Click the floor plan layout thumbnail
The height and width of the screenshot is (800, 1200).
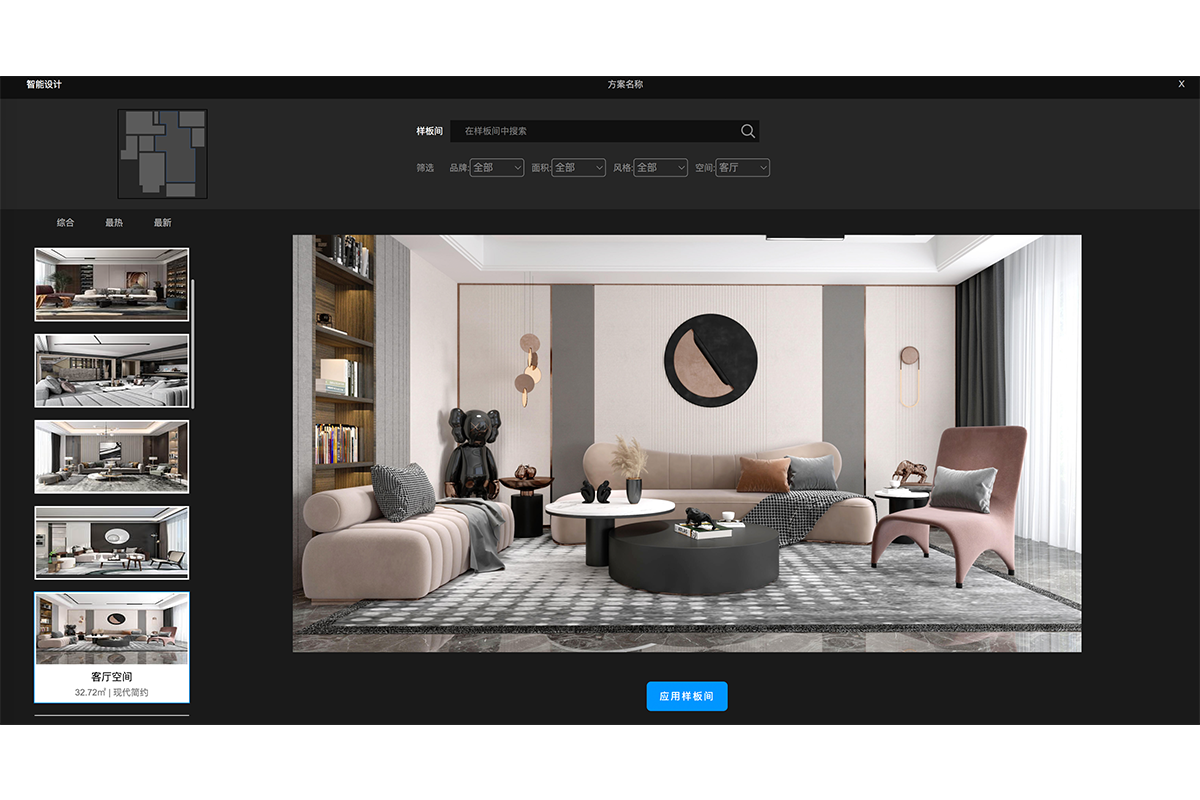pyautogui.click(x=162, y=154)
